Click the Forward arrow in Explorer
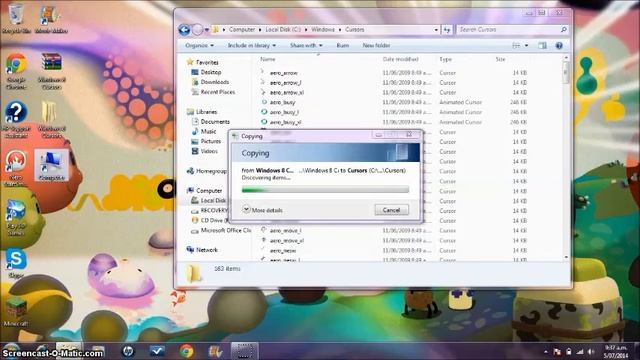640x360 pixels. tap(197, 29)
